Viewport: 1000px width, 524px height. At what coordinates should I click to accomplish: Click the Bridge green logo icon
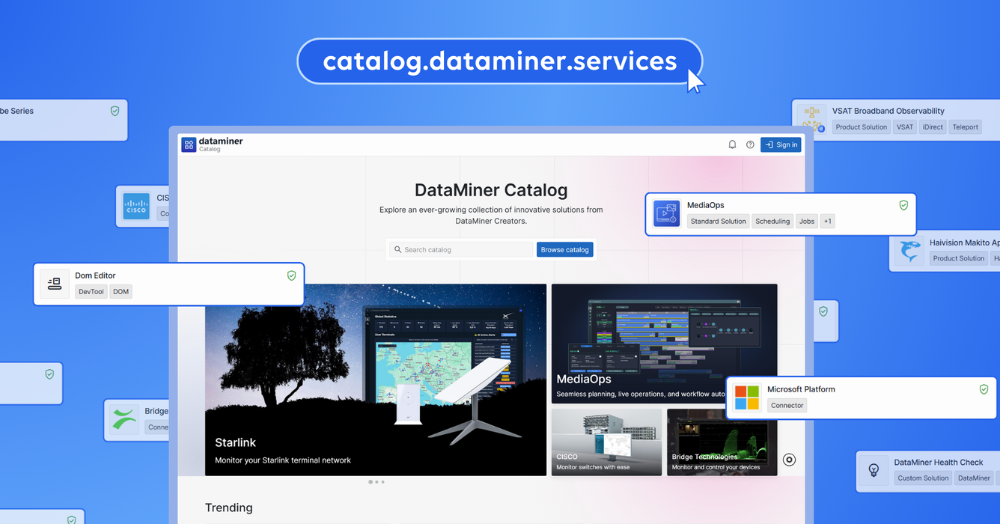[124, 419]
